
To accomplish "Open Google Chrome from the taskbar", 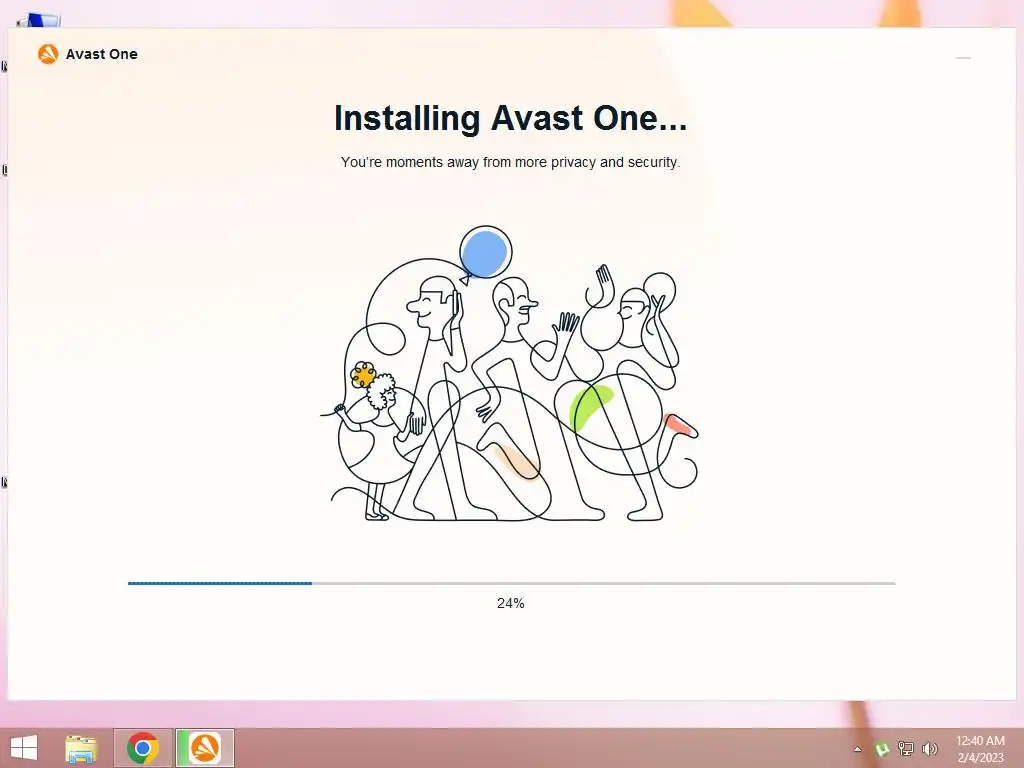I will pos(143,748).
